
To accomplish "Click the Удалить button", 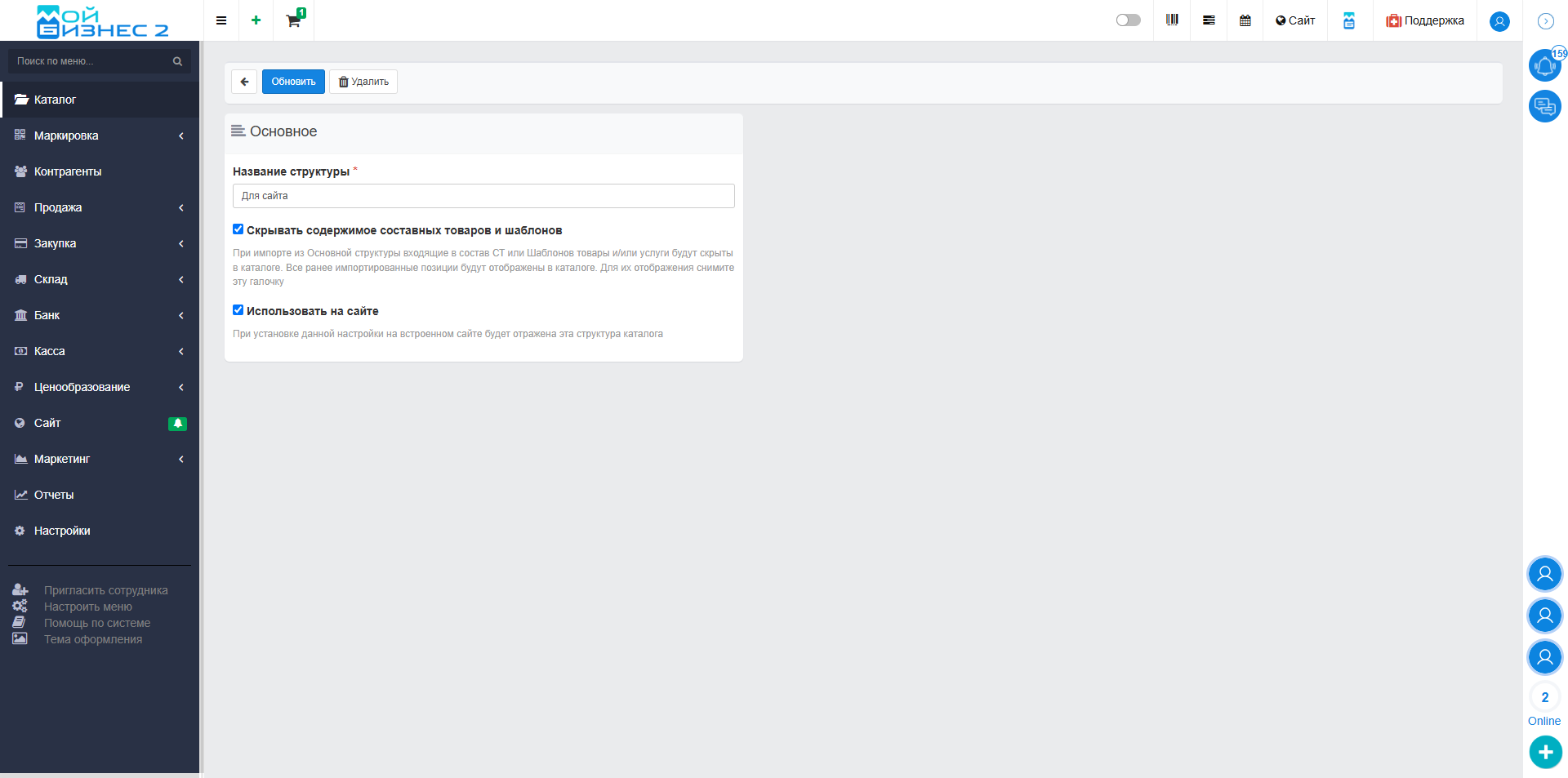I will pyautogui.click(x=363, y=82).
